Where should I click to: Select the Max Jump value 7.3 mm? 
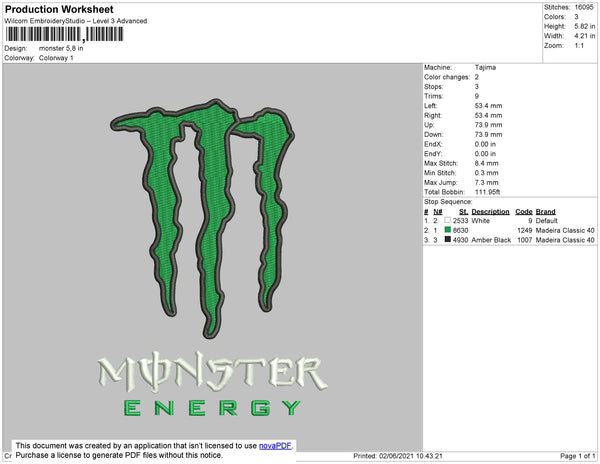(487, 182)
